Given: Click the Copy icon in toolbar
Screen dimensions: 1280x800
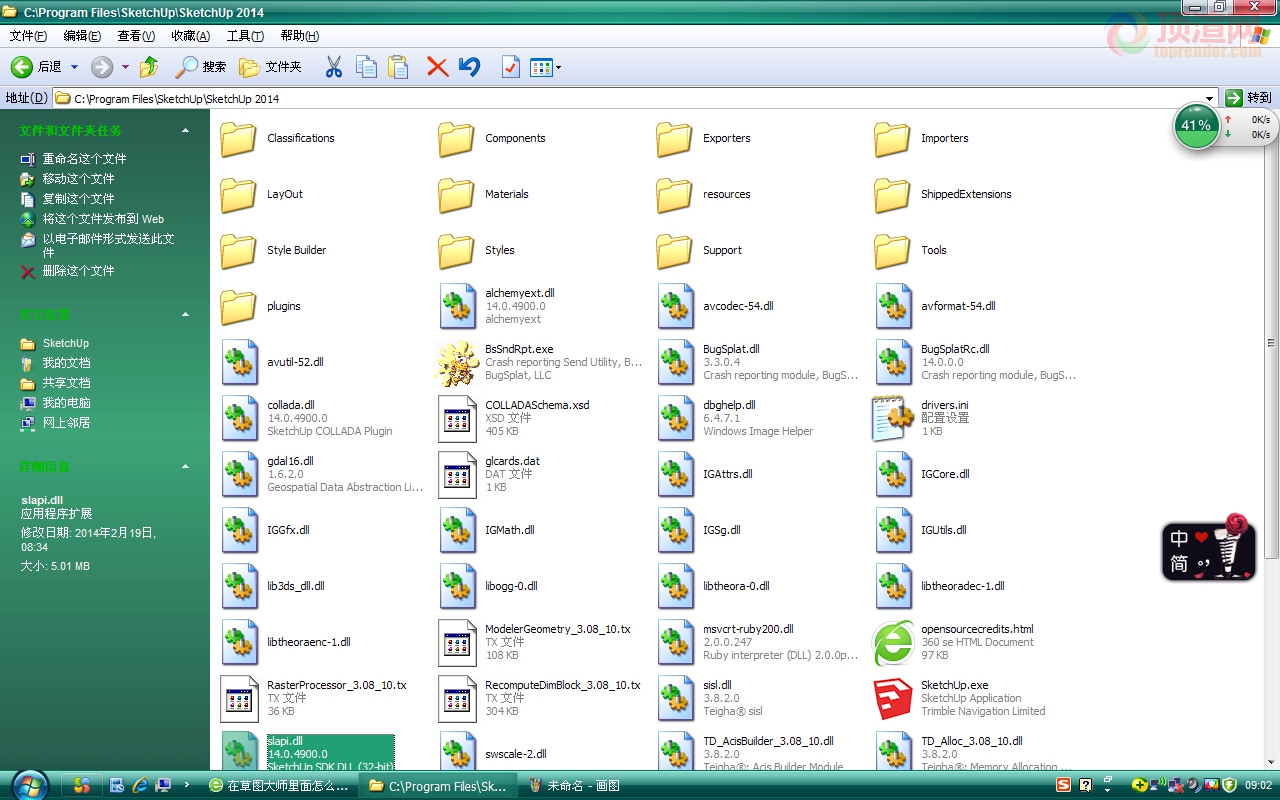Looking at the screenshot, I should coord(366,67).
